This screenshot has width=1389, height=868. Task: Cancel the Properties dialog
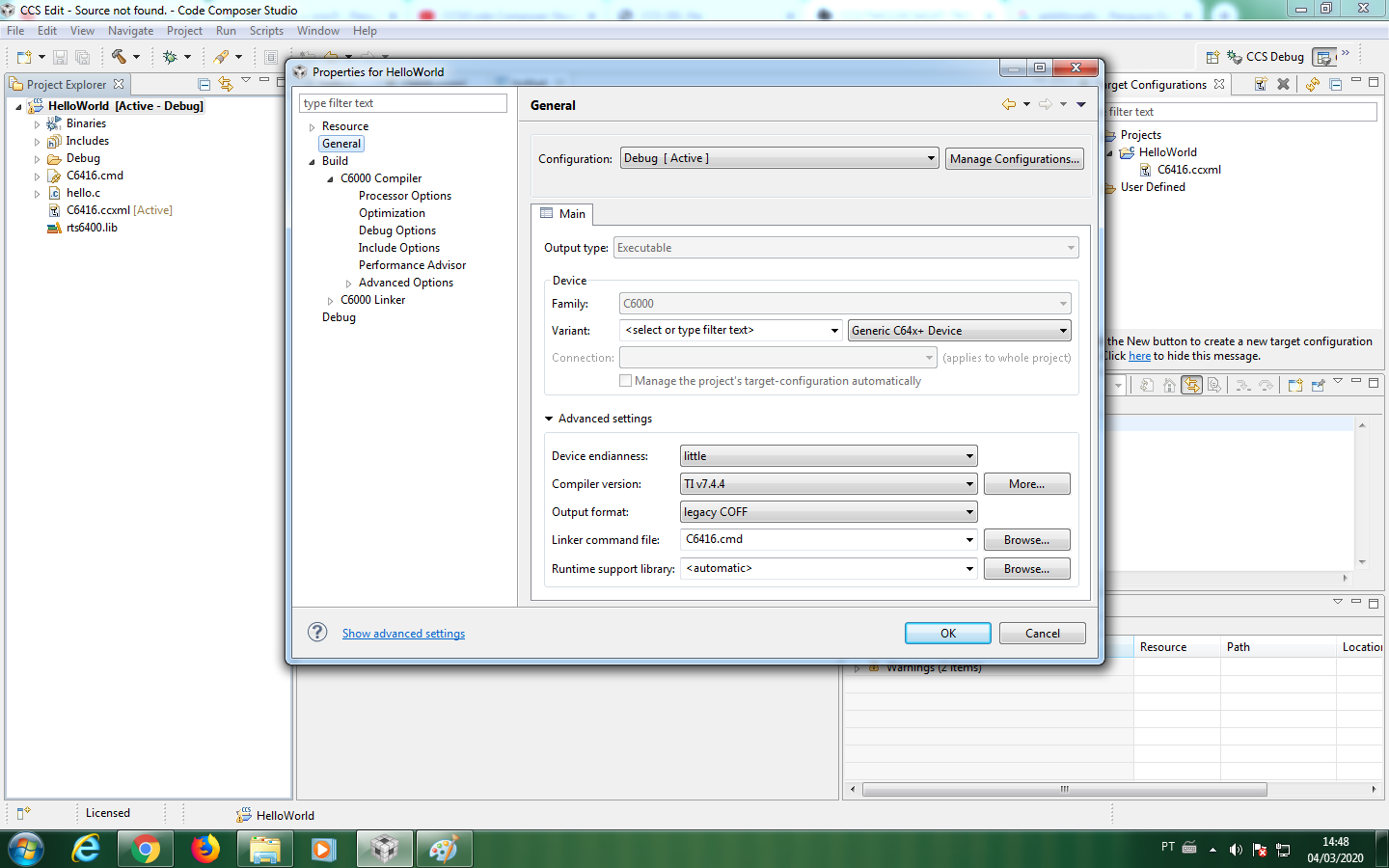(1043, 634)
